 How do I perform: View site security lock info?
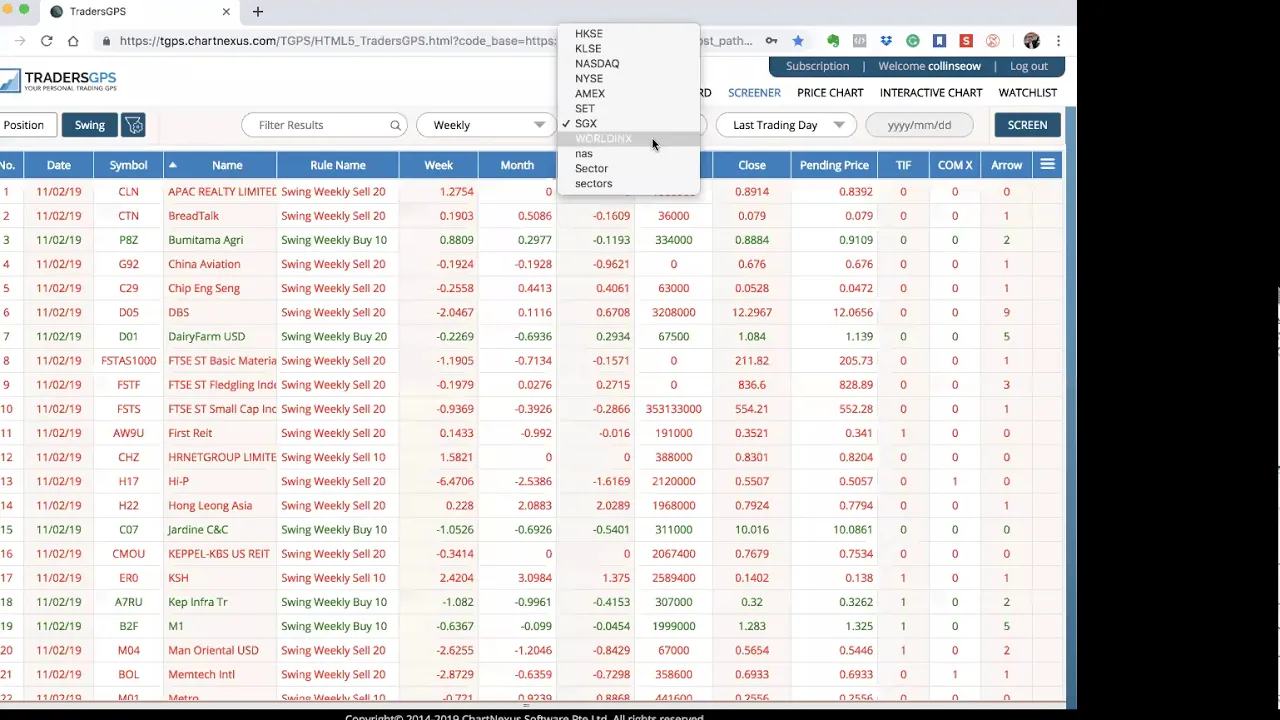pos(106,41)
